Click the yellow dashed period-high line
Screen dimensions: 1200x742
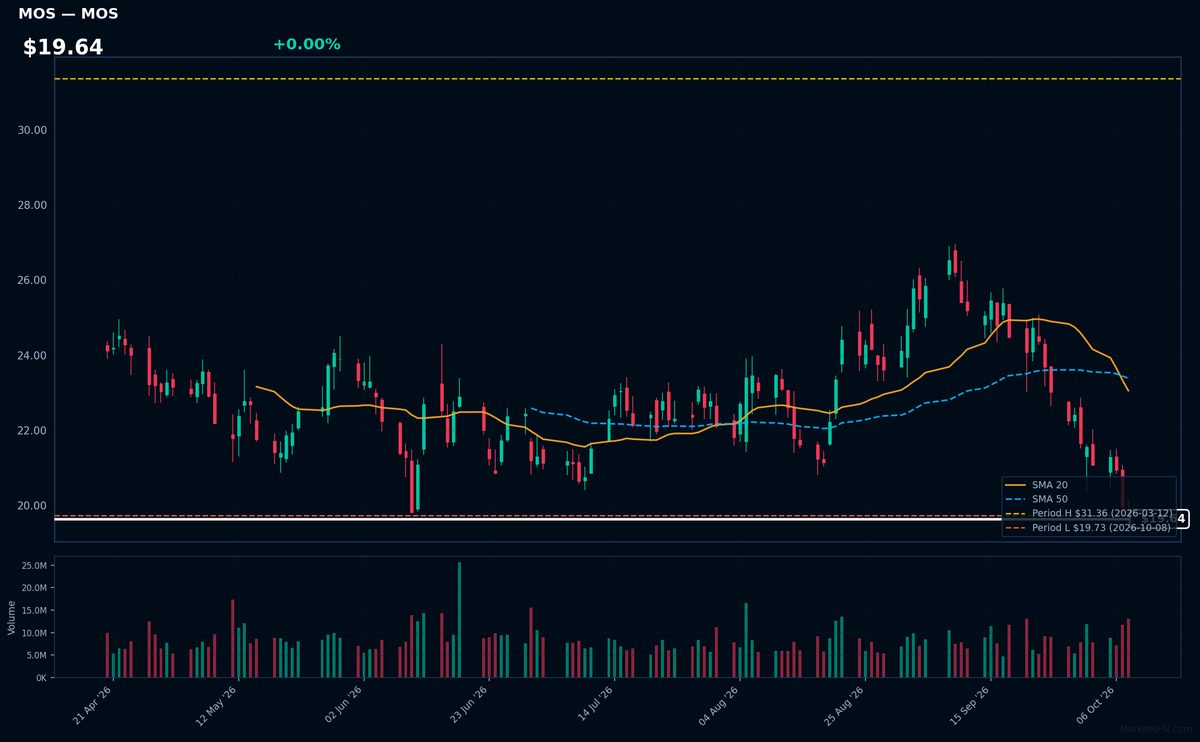click(x=617, y=78)
